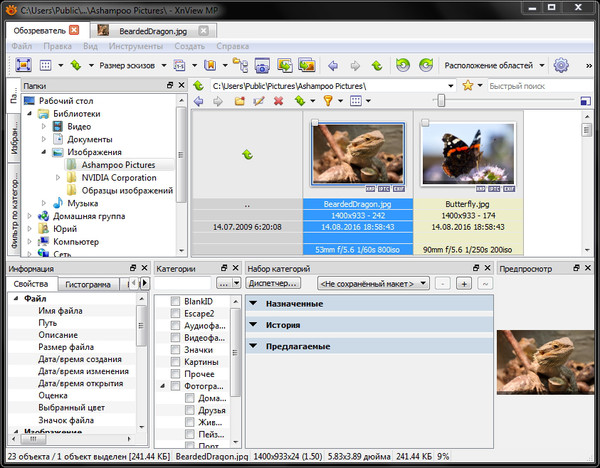
Task: Click the plus button in category set
Action: pos(464,284)
